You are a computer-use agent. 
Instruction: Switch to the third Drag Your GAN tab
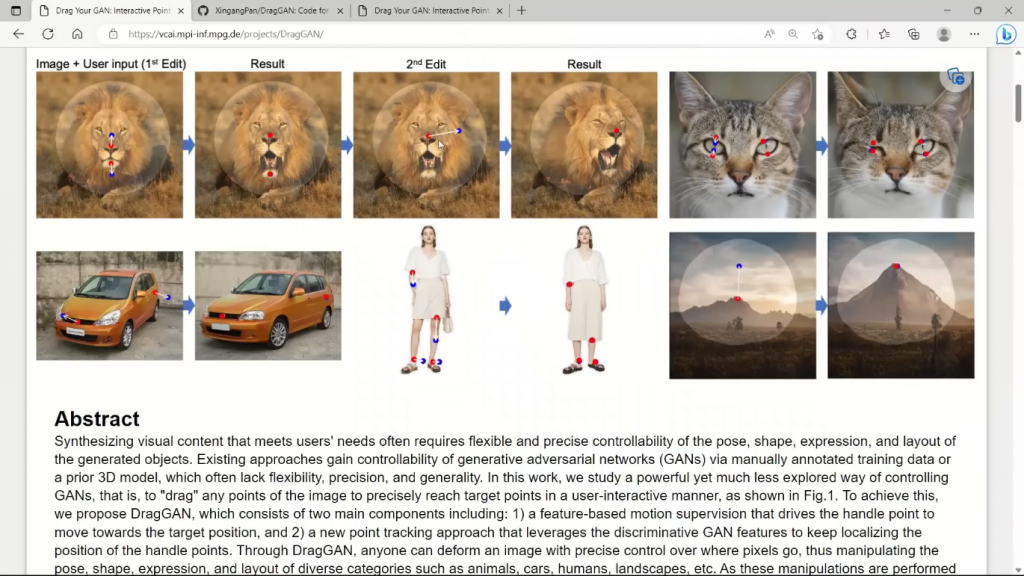431,10
